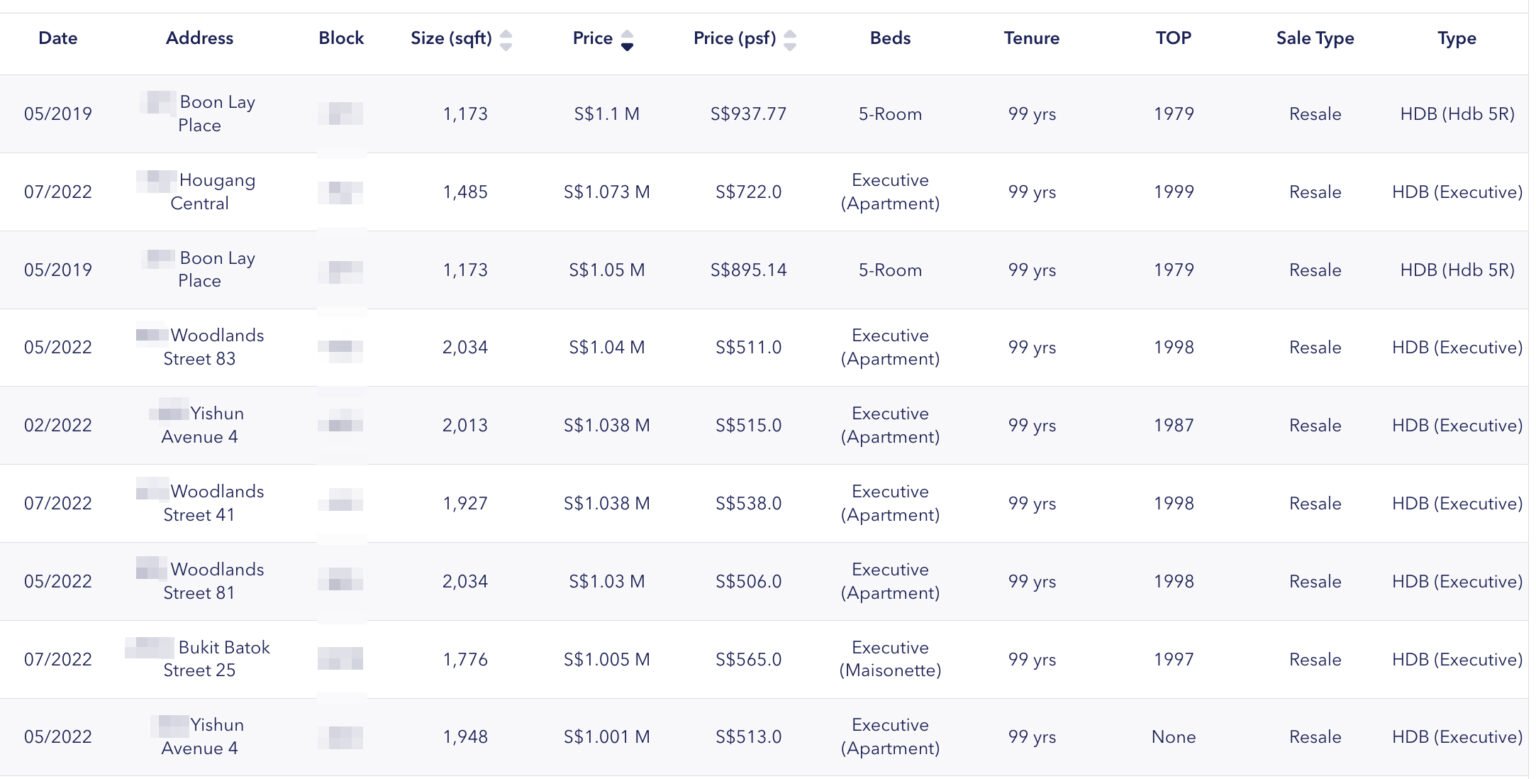This screenshot has height=779, width=1536.
Task: Click the TOP column header
Action: [x=1173, y=38]
